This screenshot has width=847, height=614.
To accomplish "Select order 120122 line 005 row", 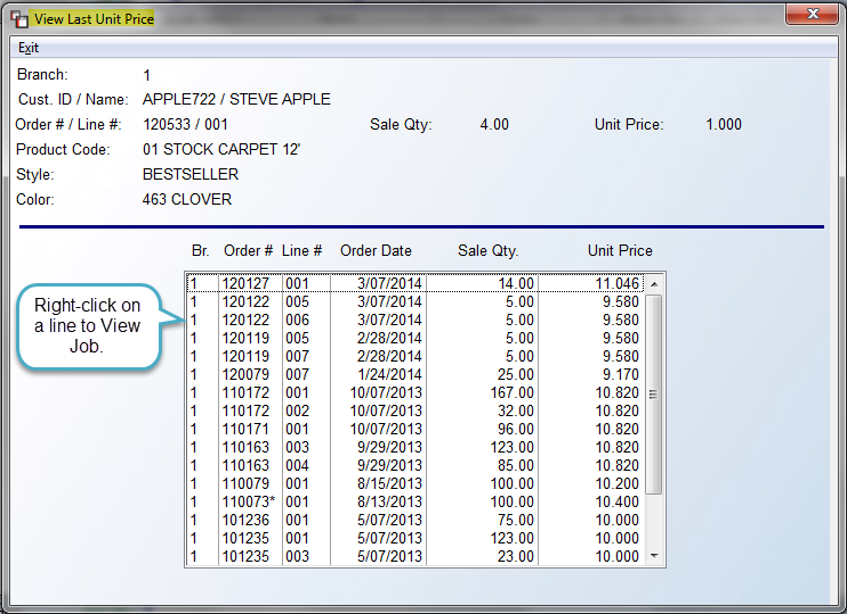I will pyautogui.click(x=415, y=302).
